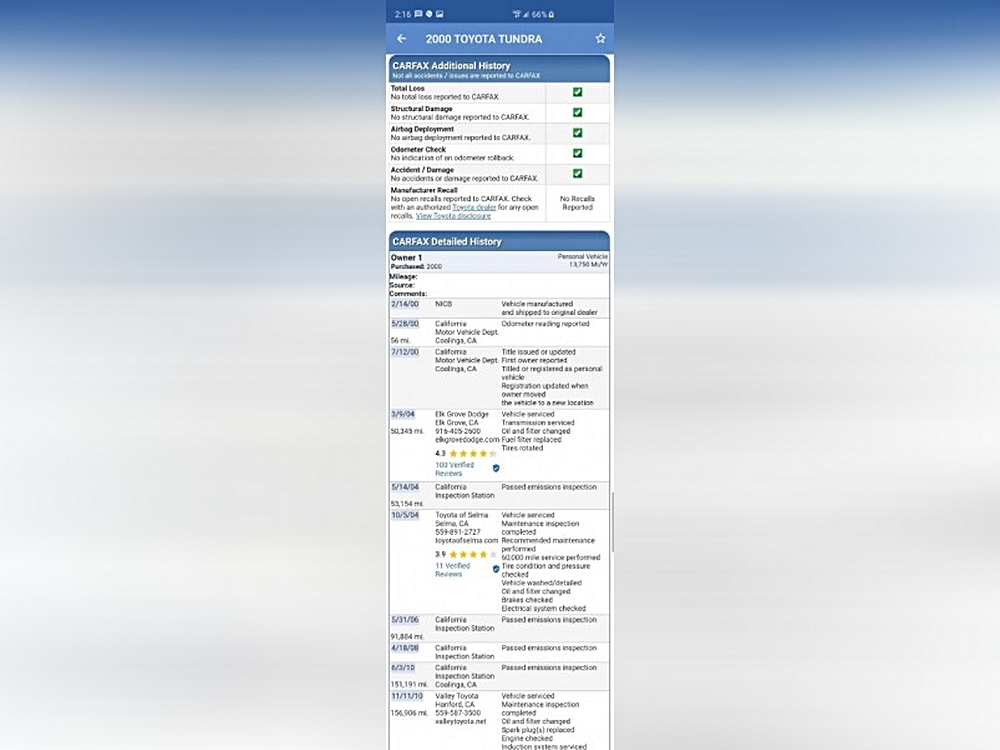This screenshot has width=1000, height=750.
Task: Go back using the arrow icon
Action: pos(402,39)
